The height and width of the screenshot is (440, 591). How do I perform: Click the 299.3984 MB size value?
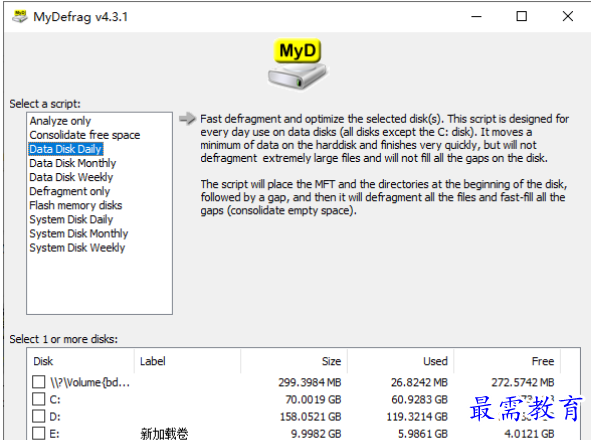(x=310, y=382)
